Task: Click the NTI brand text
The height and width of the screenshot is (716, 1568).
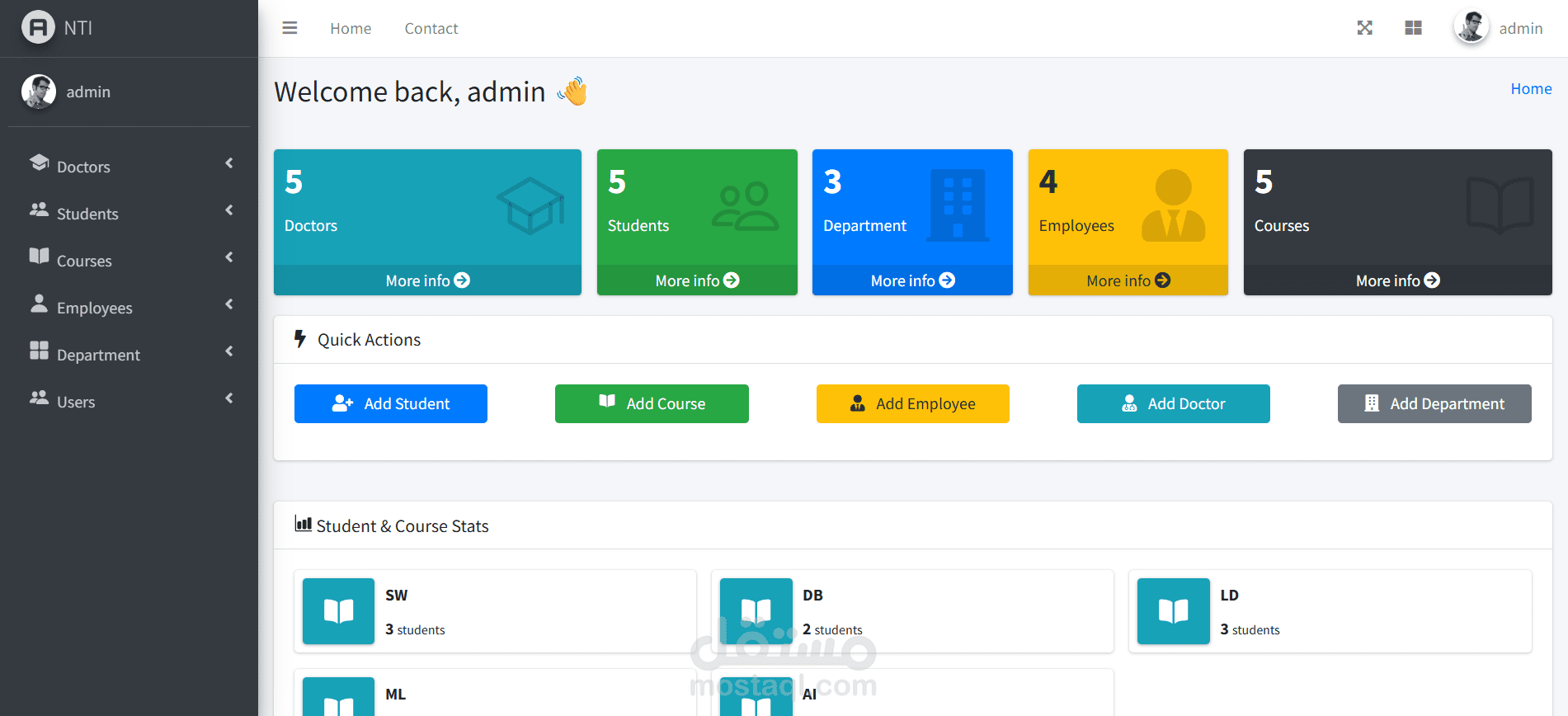Action: (x=78, y=28)
